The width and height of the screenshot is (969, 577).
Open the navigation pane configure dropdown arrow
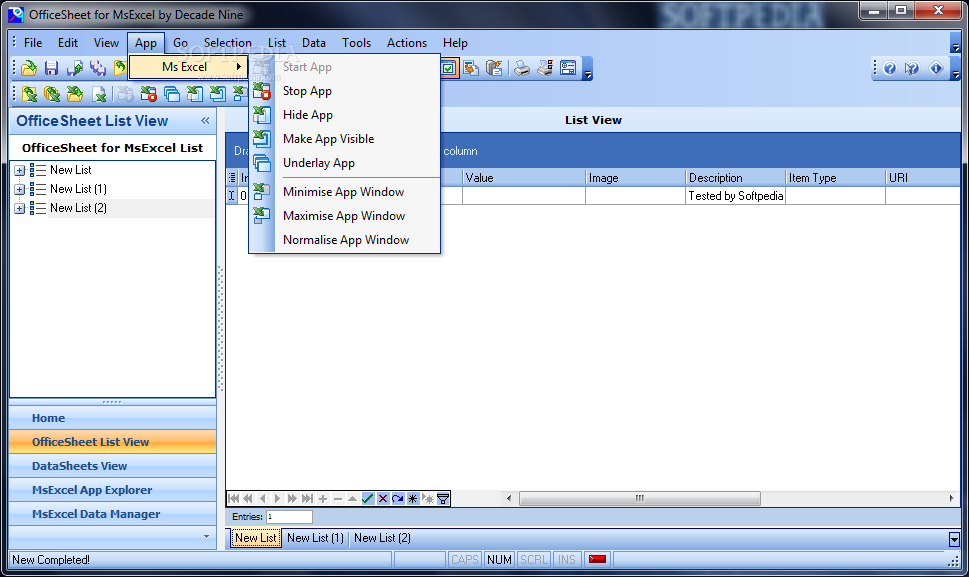click(x=206, y=536)
